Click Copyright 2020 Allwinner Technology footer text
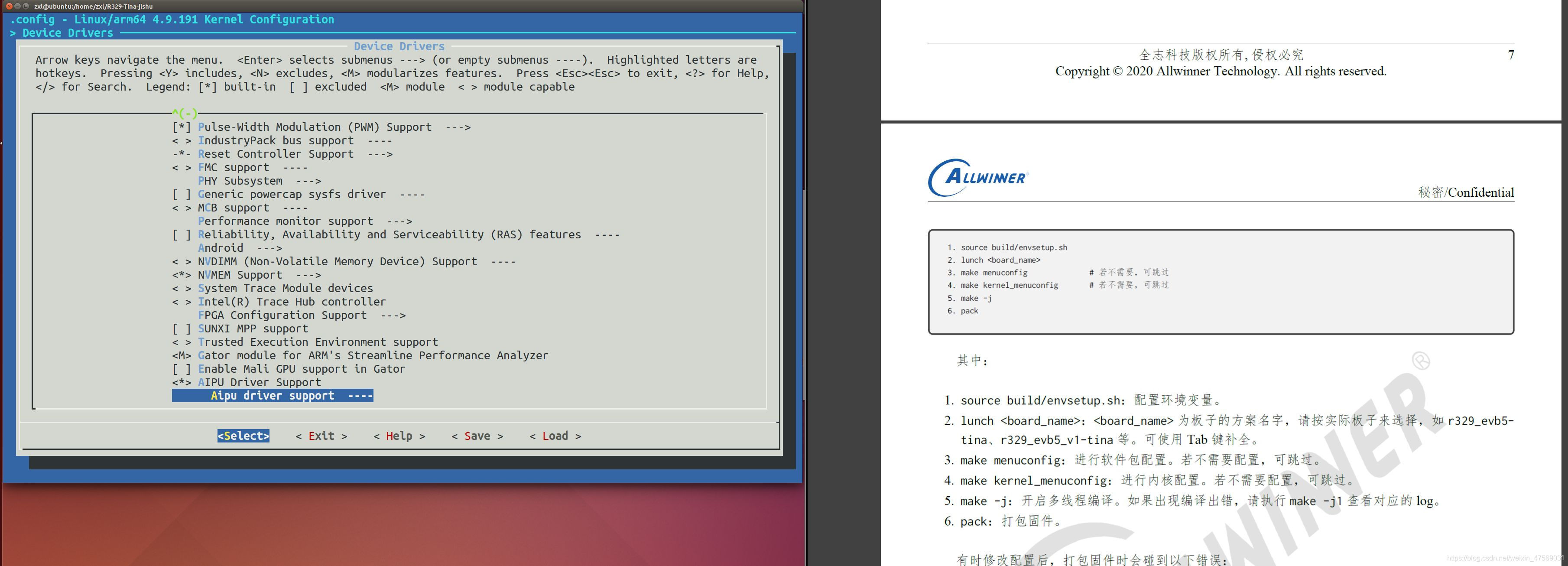 tap(1221, 71)
